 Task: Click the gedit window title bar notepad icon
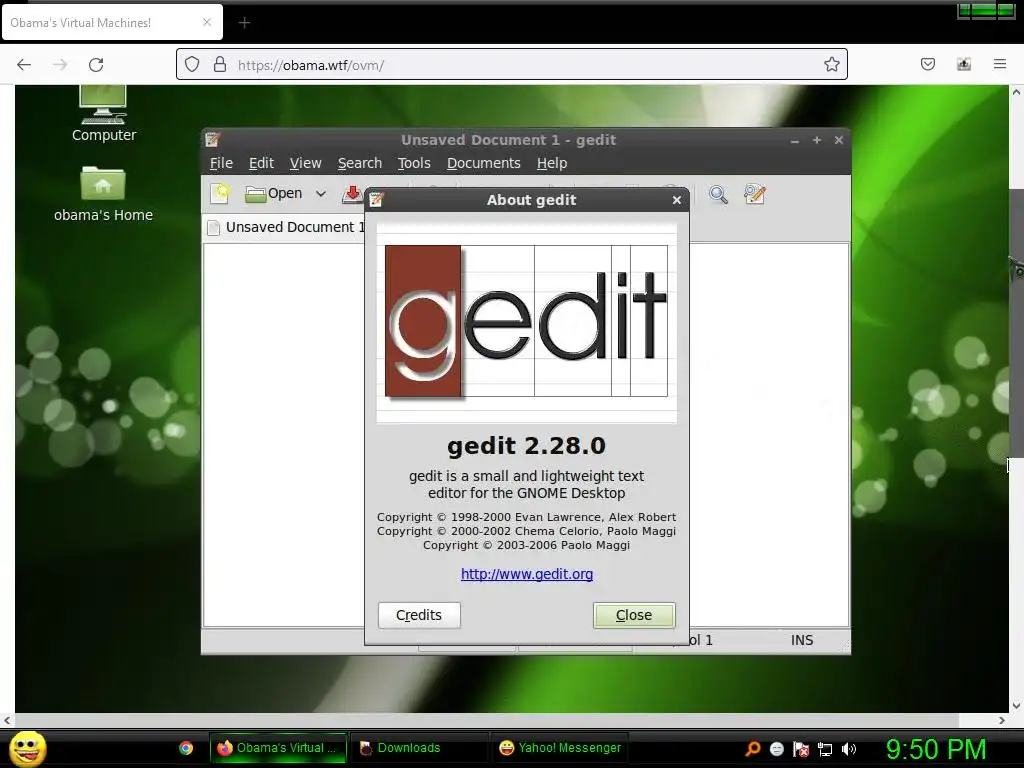tap(212, 140)
